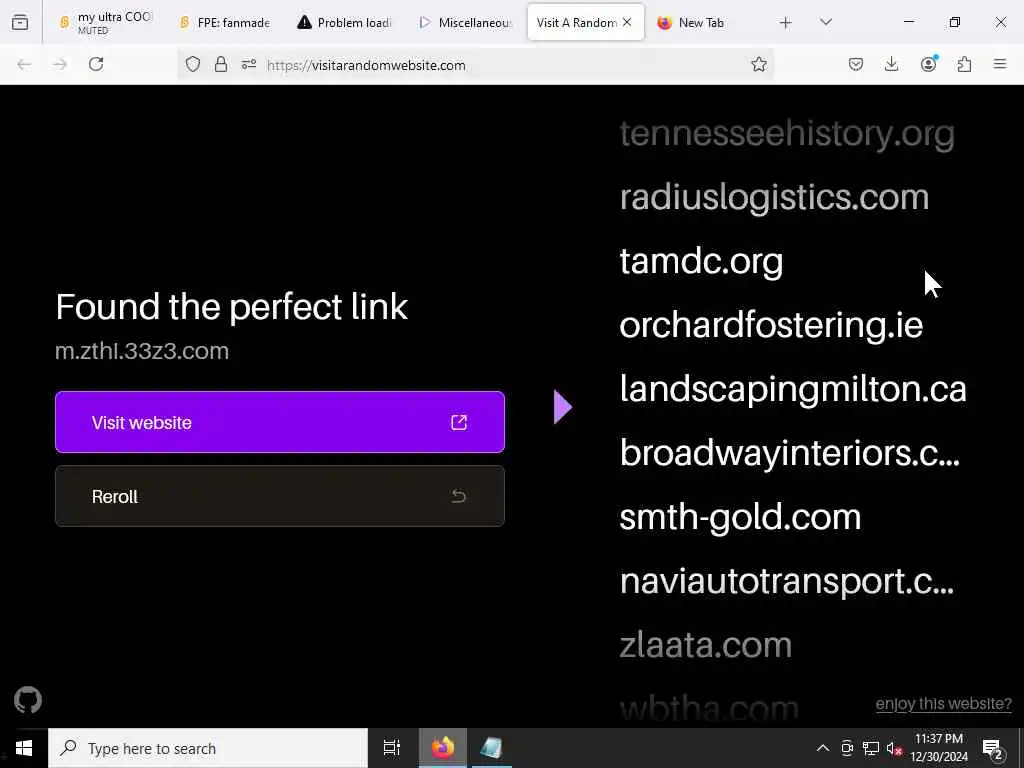This screenshot has height=768, width=1024.
Task: Open the Firefox hamburger application menu
Action: 1000,64
